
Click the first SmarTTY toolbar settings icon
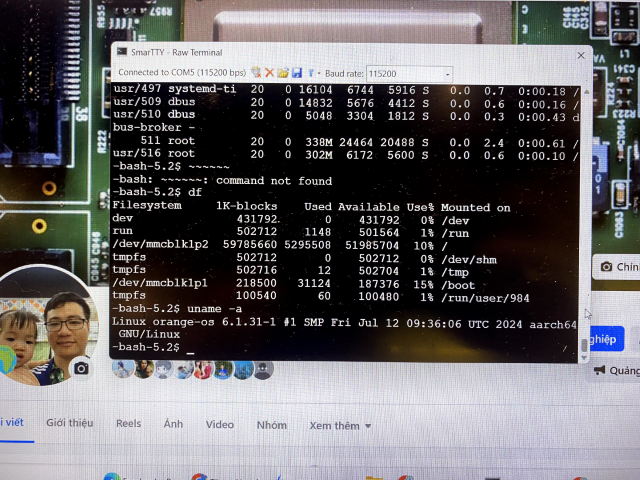tap(256, 73)
